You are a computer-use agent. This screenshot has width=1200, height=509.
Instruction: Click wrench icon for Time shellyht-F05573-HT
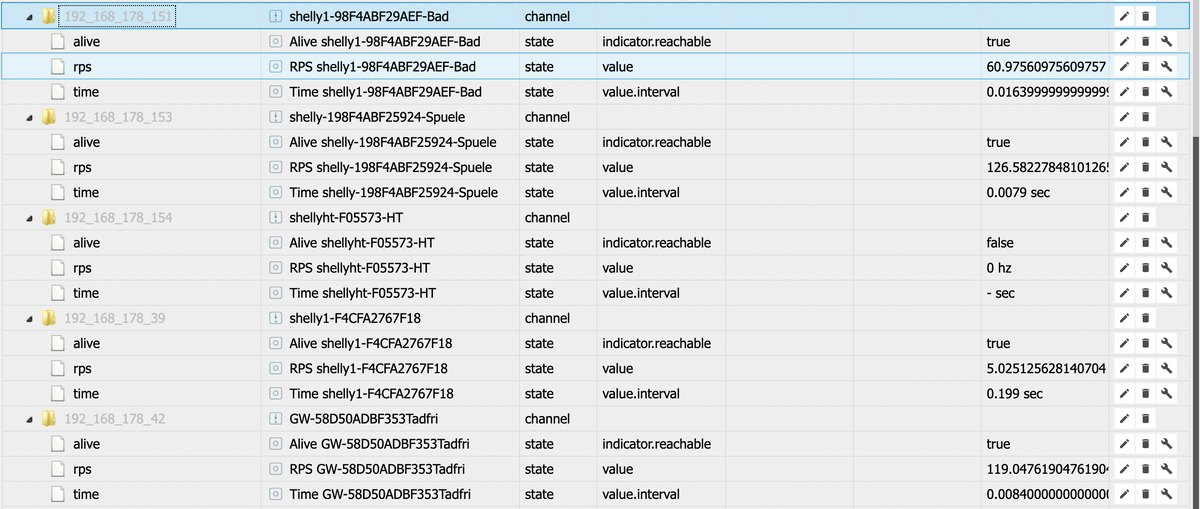click(x=1166, y=293)
